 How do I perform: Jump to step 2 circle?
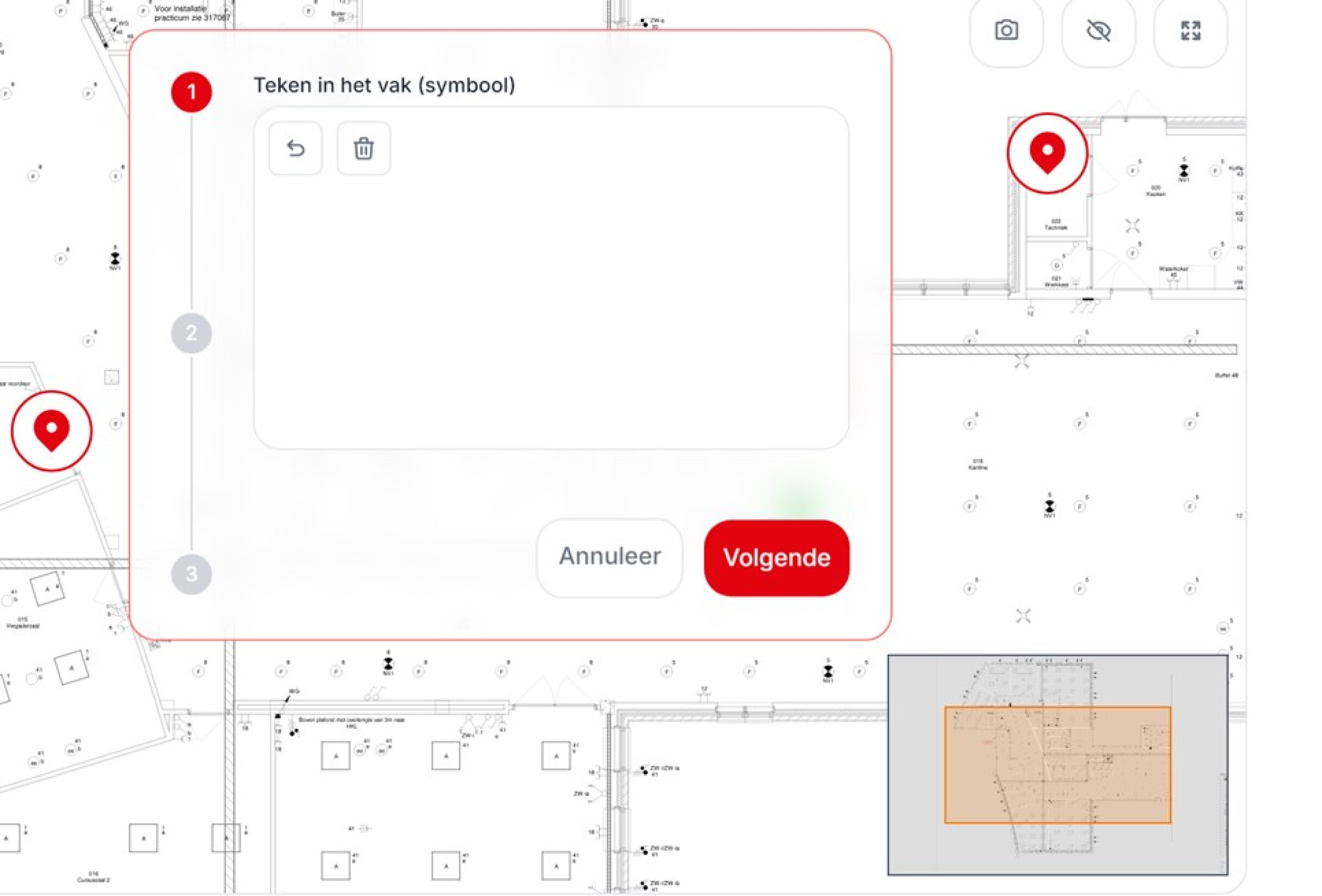coord(192,333)
